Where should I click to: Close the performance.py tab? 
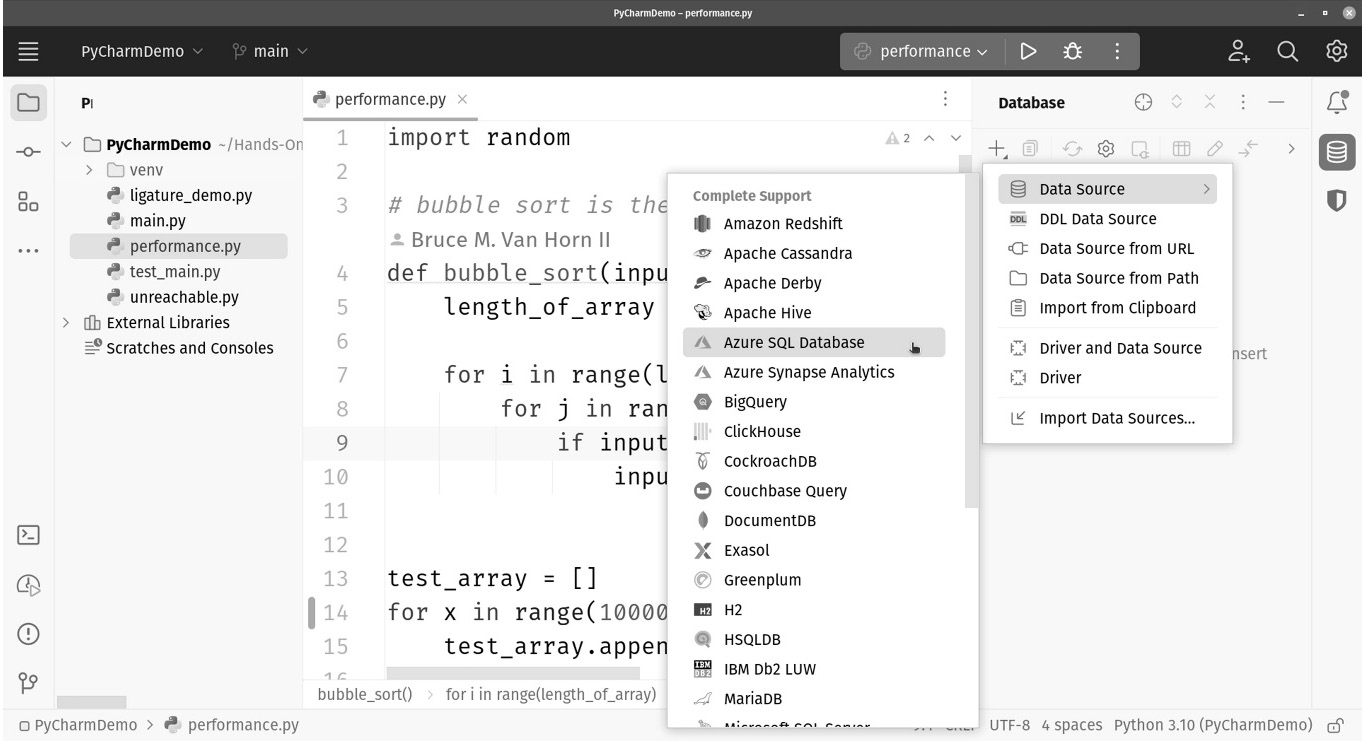(x=462, y=99)
